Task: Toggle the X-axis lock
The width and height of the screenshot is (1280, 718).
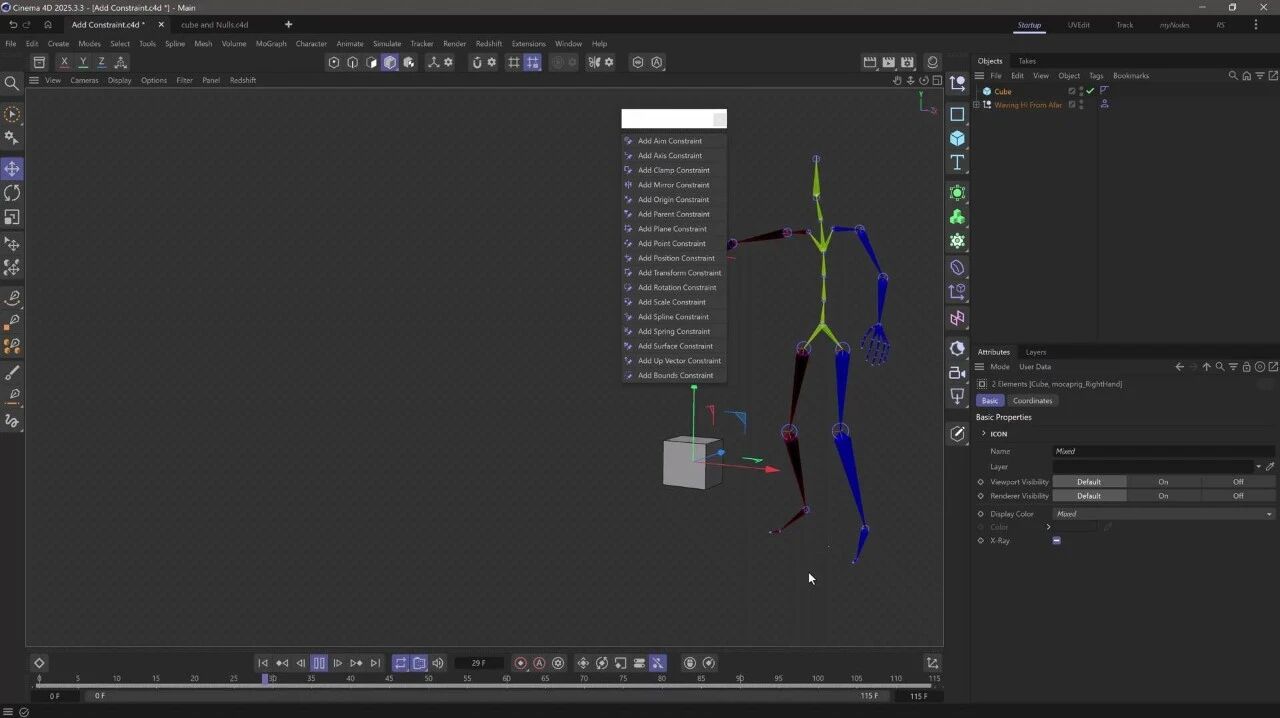Action: [64, 62]
